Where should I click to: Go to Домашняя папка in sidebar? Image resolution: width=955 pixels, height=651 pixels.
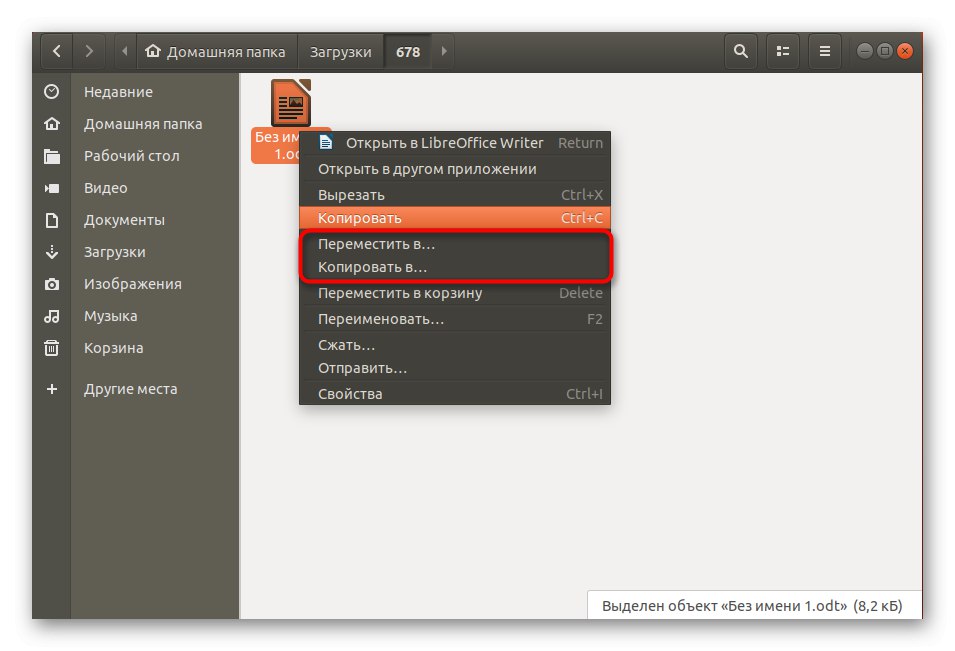click(x=143, y=124)
